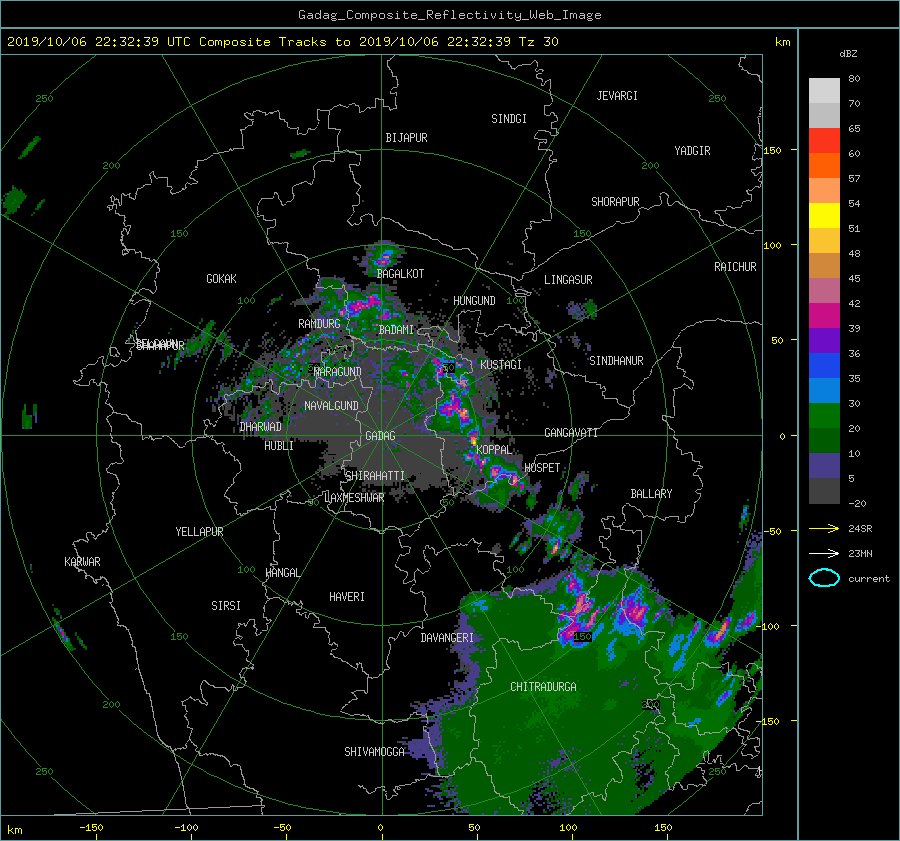This screenshot has width=900, height=841.
Task: Click the KUSTAGI city label
Action: (x=501, y=365)
